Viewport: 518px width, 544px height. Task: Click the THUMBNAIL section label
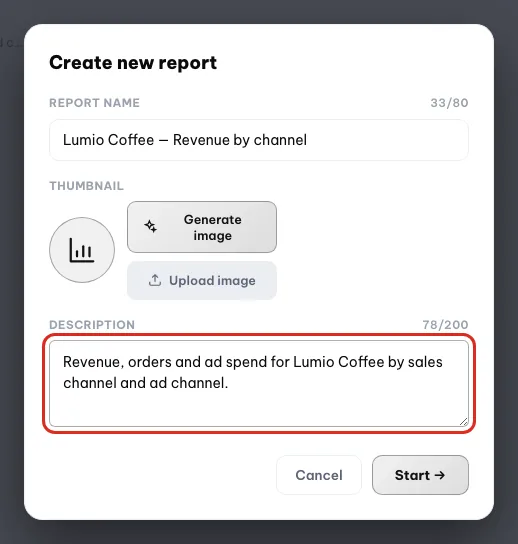86,186
